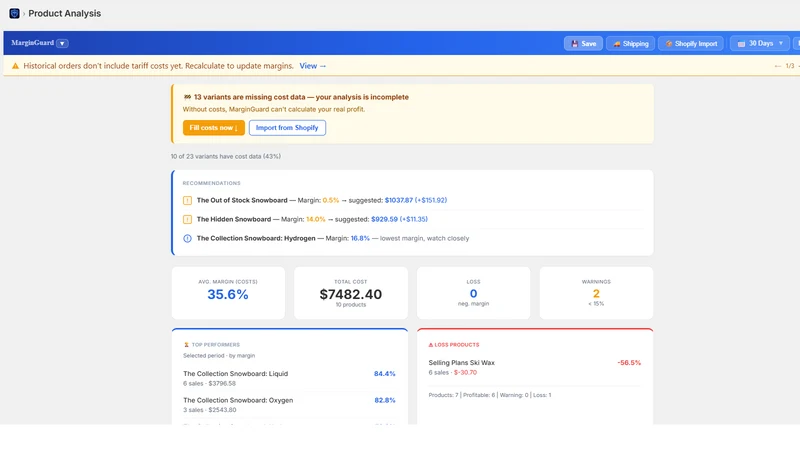Click the app logo icon beside Product Analysis

14,13
